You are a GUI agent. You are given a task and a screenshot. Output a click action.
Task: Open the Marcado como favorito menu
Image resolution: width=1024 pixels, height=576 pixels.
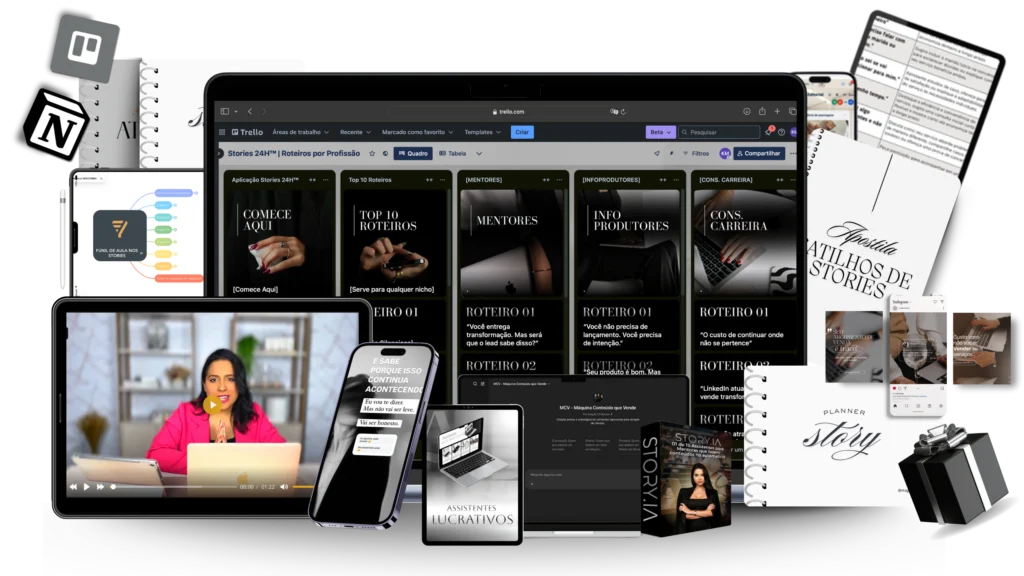[x=417, y=132]
